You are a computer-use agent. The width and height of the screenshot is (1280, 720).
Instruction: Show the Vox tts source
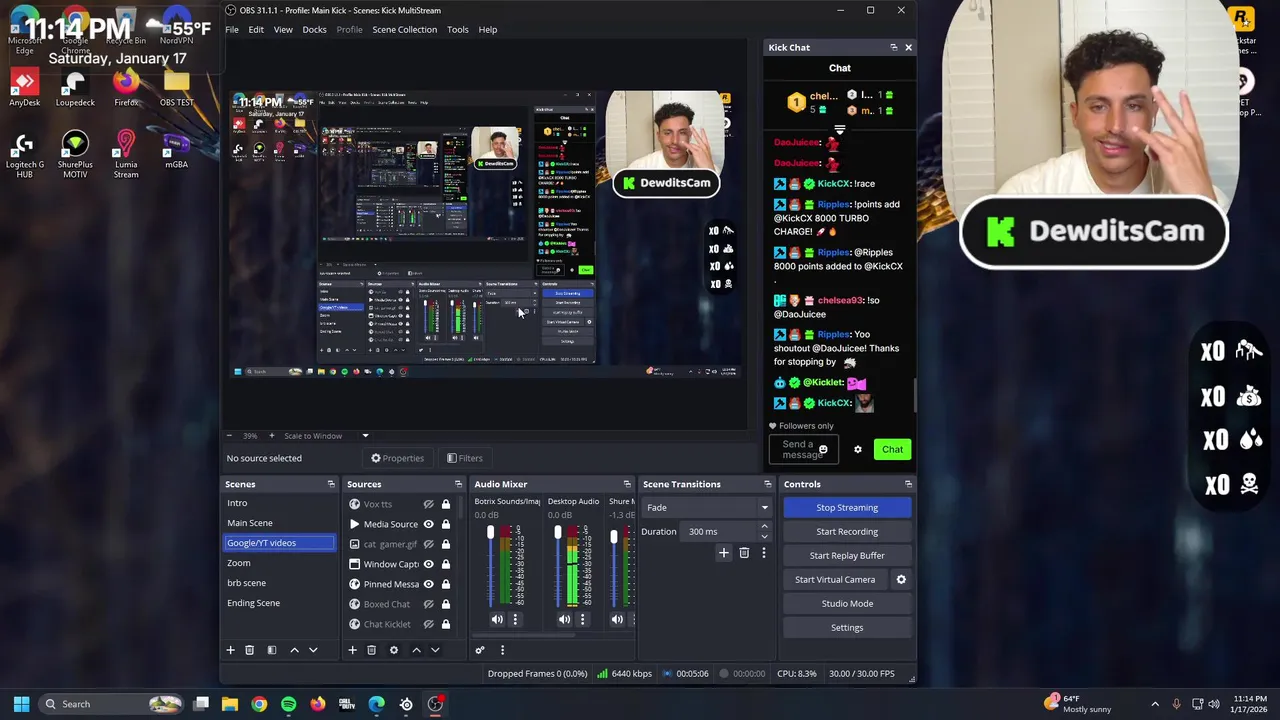click(x=428, y=504)
